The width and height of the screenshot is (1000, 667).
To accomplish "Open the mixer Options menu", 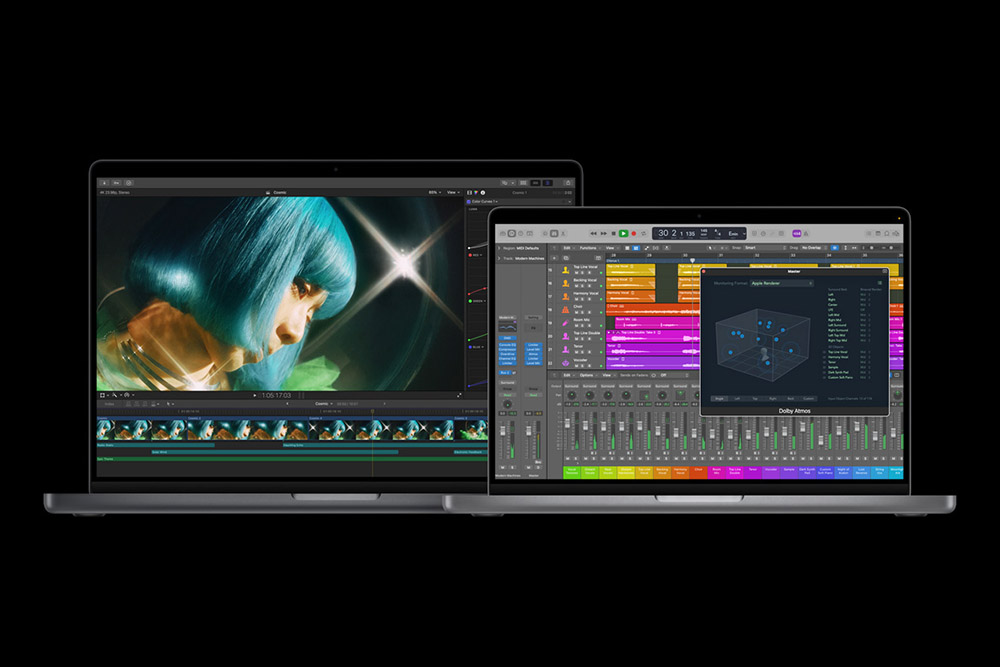I will click(588, 375).
